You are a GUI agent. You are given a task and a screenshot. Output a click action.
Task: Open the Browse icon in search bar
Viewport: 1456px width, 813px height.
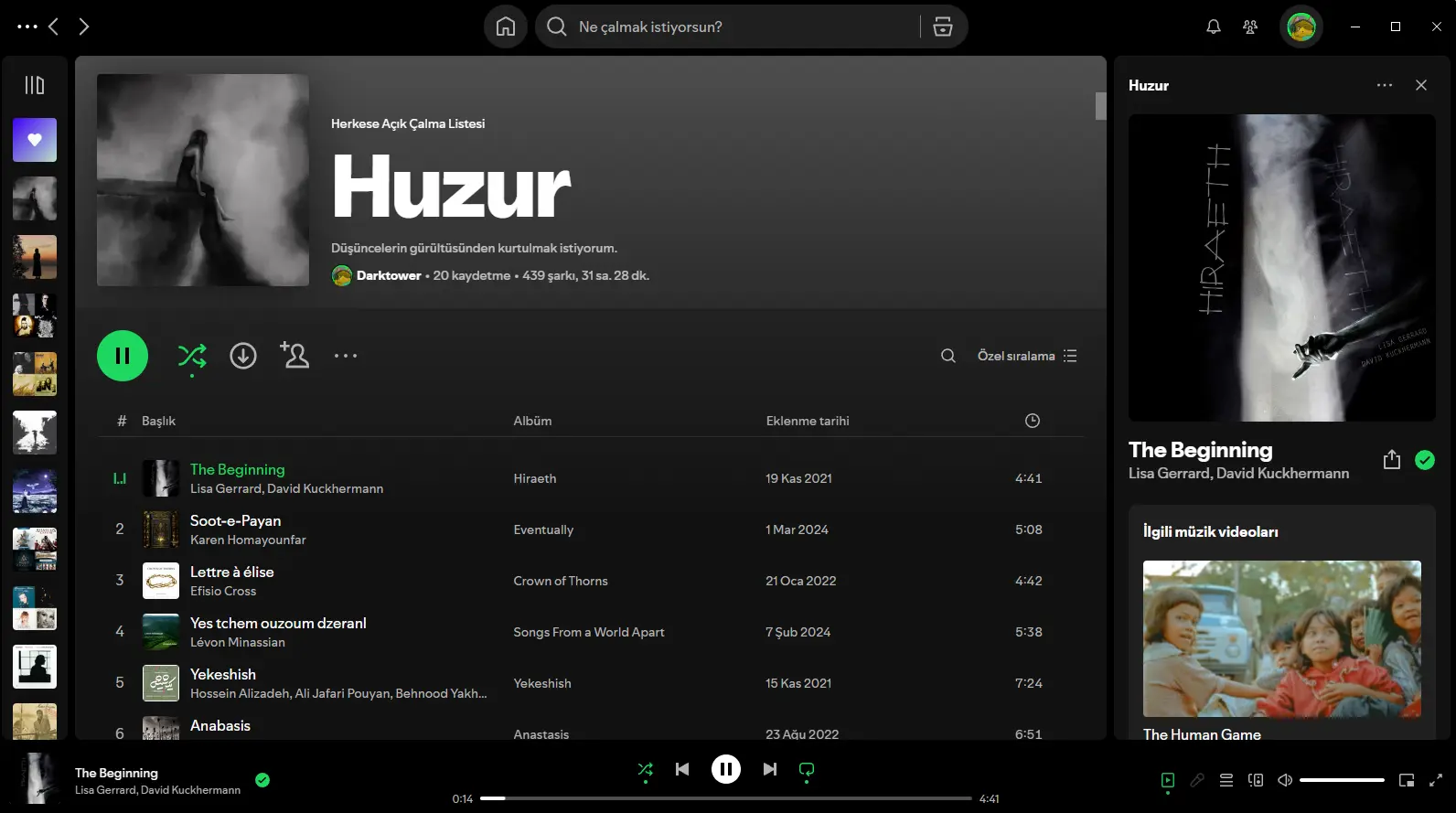(x=943, y=27)
